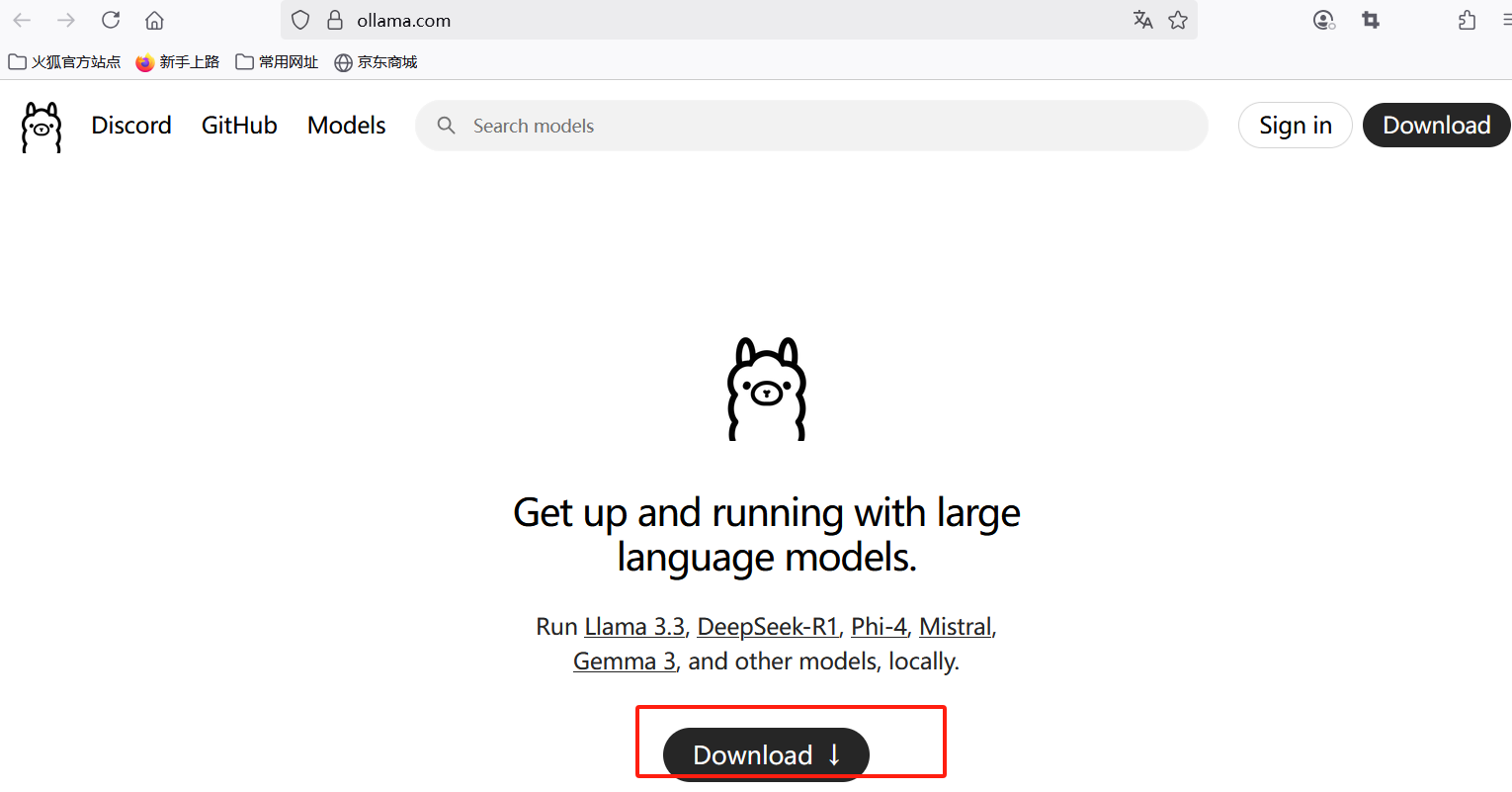Click the search magnifier icon
The width and height of the screenshot is (1512, 792).
click(x=447, y=126)
